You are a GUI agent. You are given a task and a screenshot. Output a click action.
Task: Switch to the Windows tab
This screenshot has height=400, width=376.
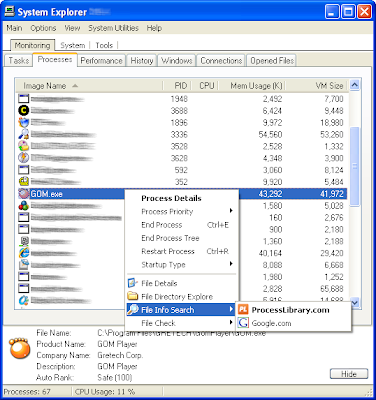point(177,60)
